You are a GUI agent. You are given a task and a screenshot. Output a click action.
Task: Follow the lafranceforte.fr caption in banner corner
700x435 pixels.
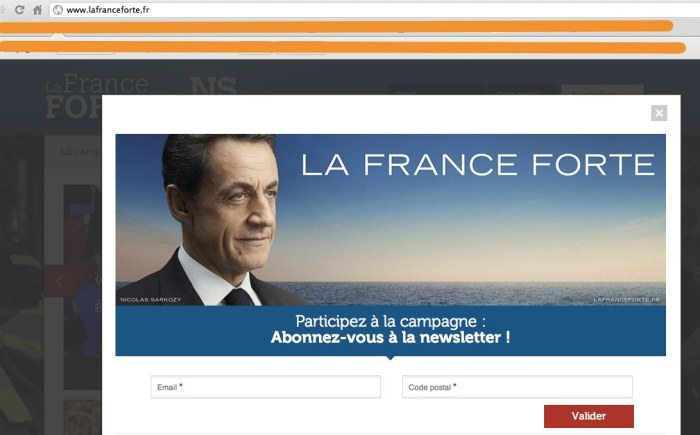tap(626, 300)
